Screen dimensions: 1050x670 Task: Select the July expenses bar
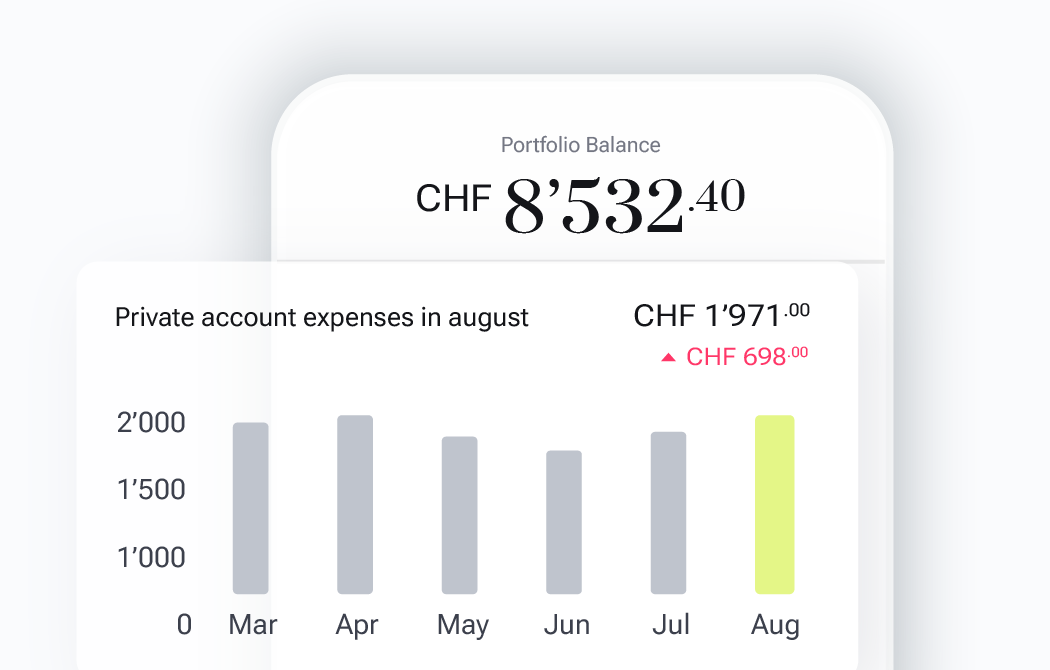click(668, 513)
